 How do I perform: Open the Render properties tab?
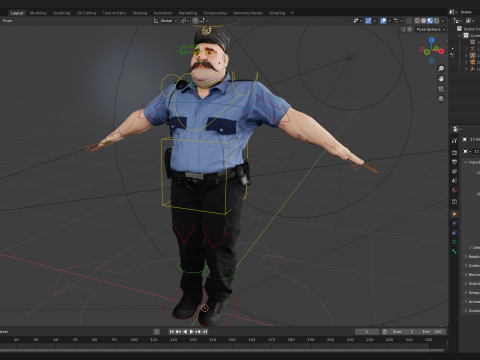pos(454,152)
